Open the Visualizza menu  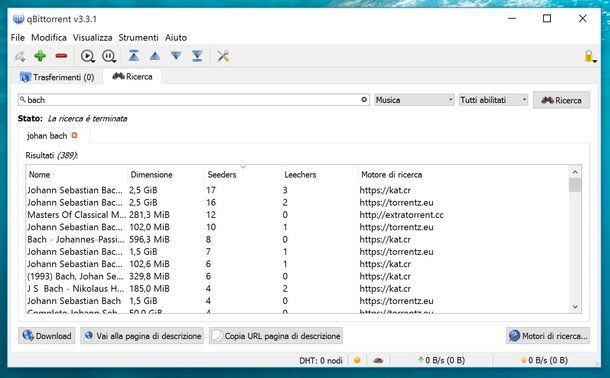[93, 38]
